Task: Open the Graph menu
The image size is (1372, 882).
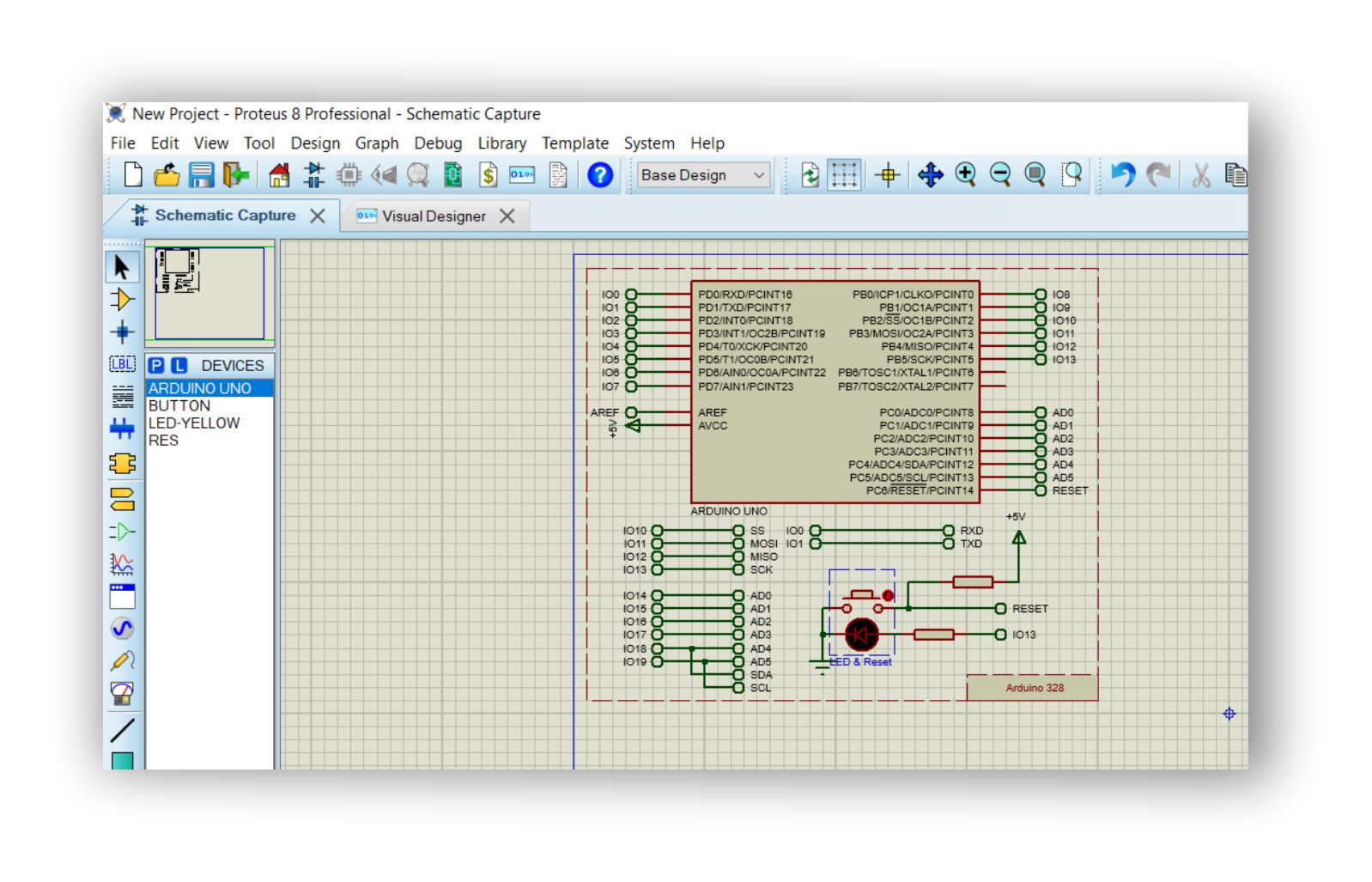Action: pos(377,143)
